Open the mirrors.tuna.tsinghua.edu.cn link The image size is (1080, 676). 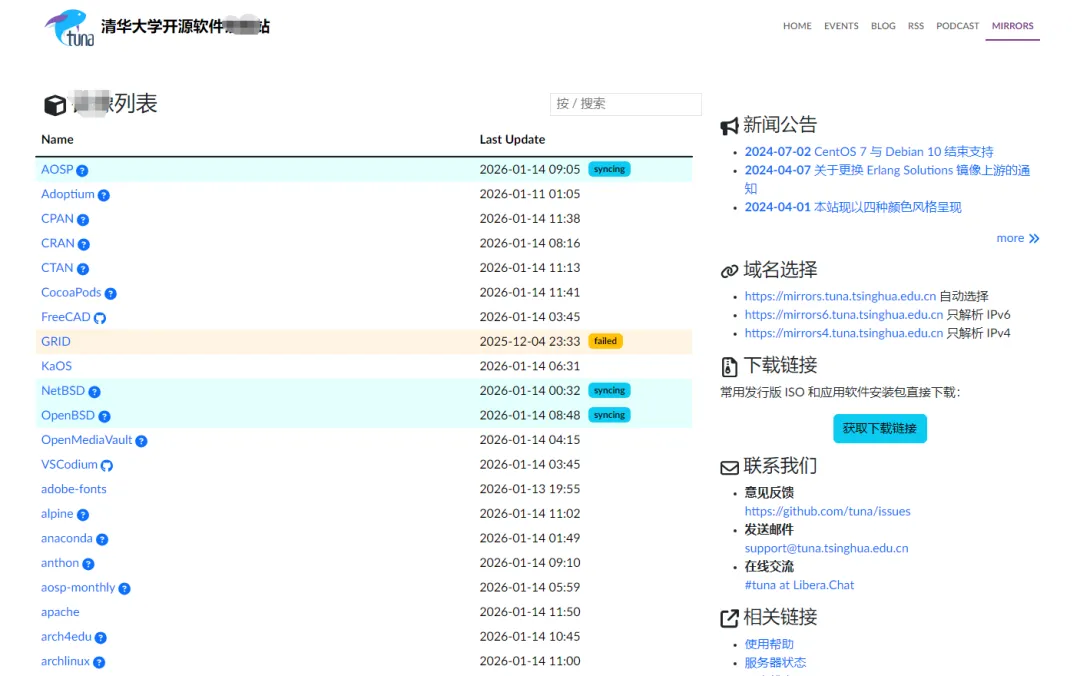click(x=840, y=296)
